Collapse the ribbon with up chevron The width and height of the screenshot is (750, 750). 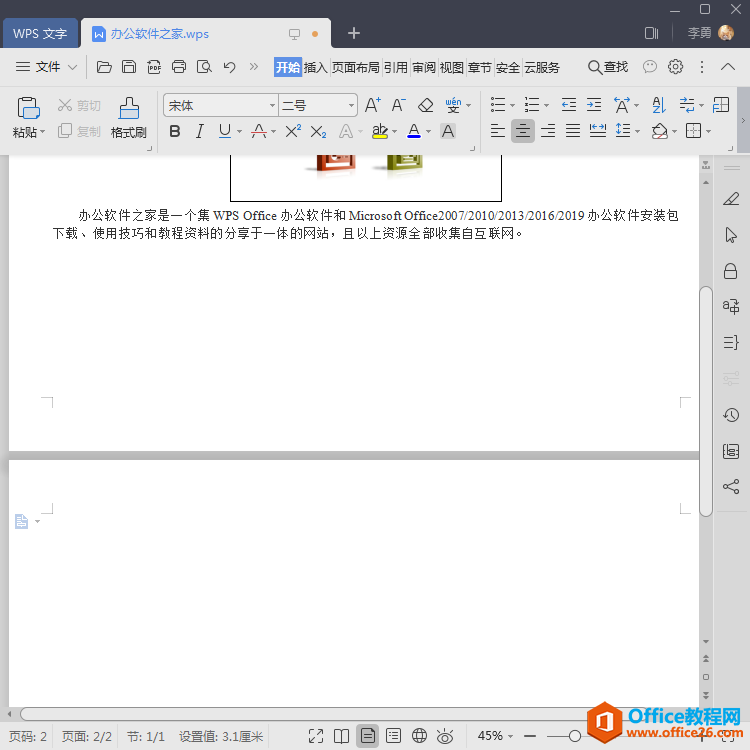coord(728,66)
